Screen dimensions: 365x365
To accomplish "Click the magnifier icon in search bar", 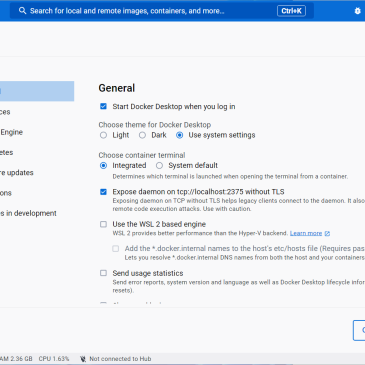I will (x=22, y=11).
